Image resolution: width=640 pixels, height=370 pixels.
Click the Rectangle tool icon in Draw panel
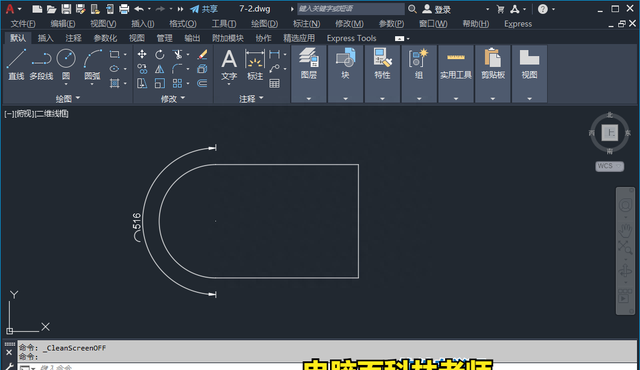click(x=114, y=54)
